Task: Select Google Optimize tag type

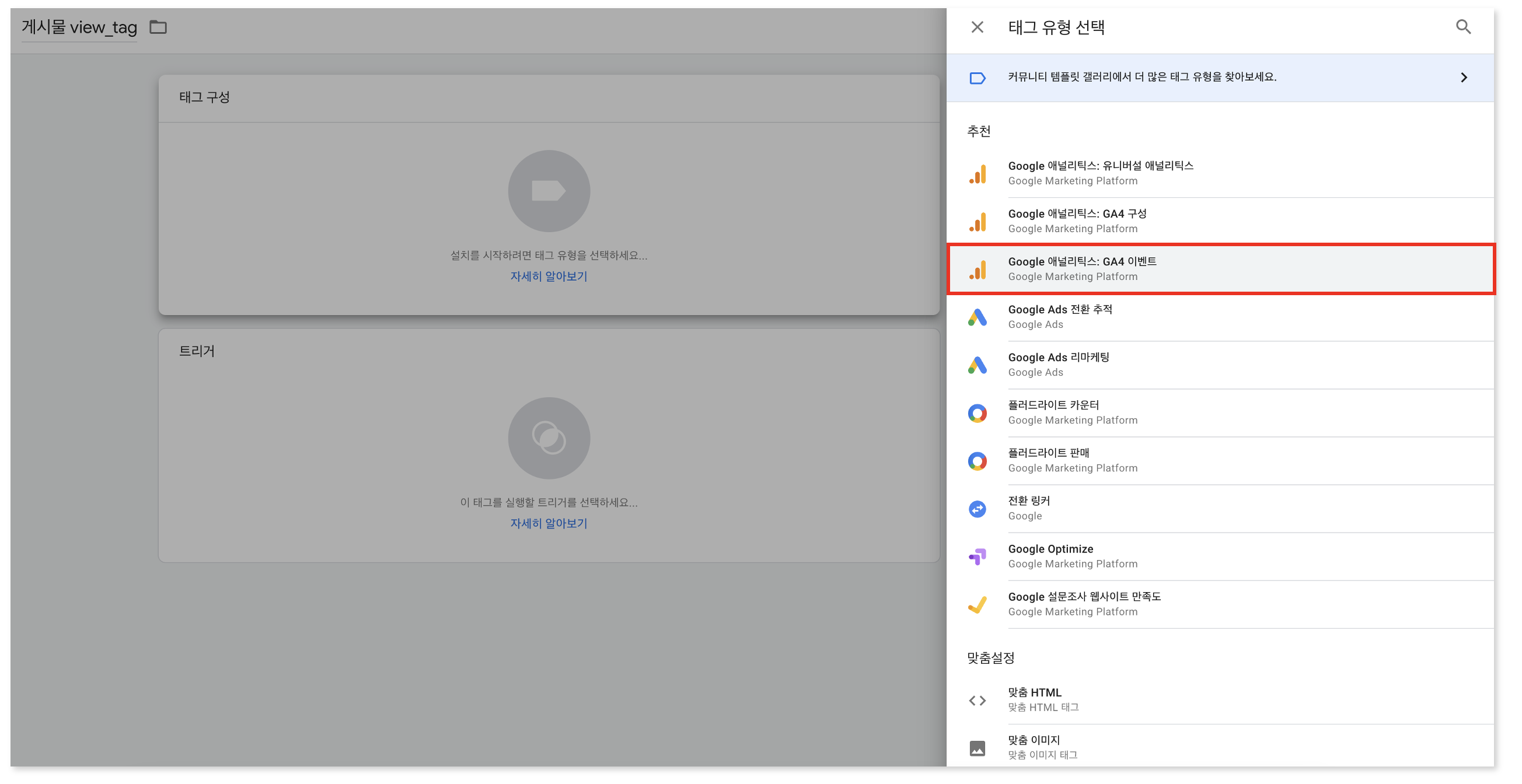Action: point(1220,556)
